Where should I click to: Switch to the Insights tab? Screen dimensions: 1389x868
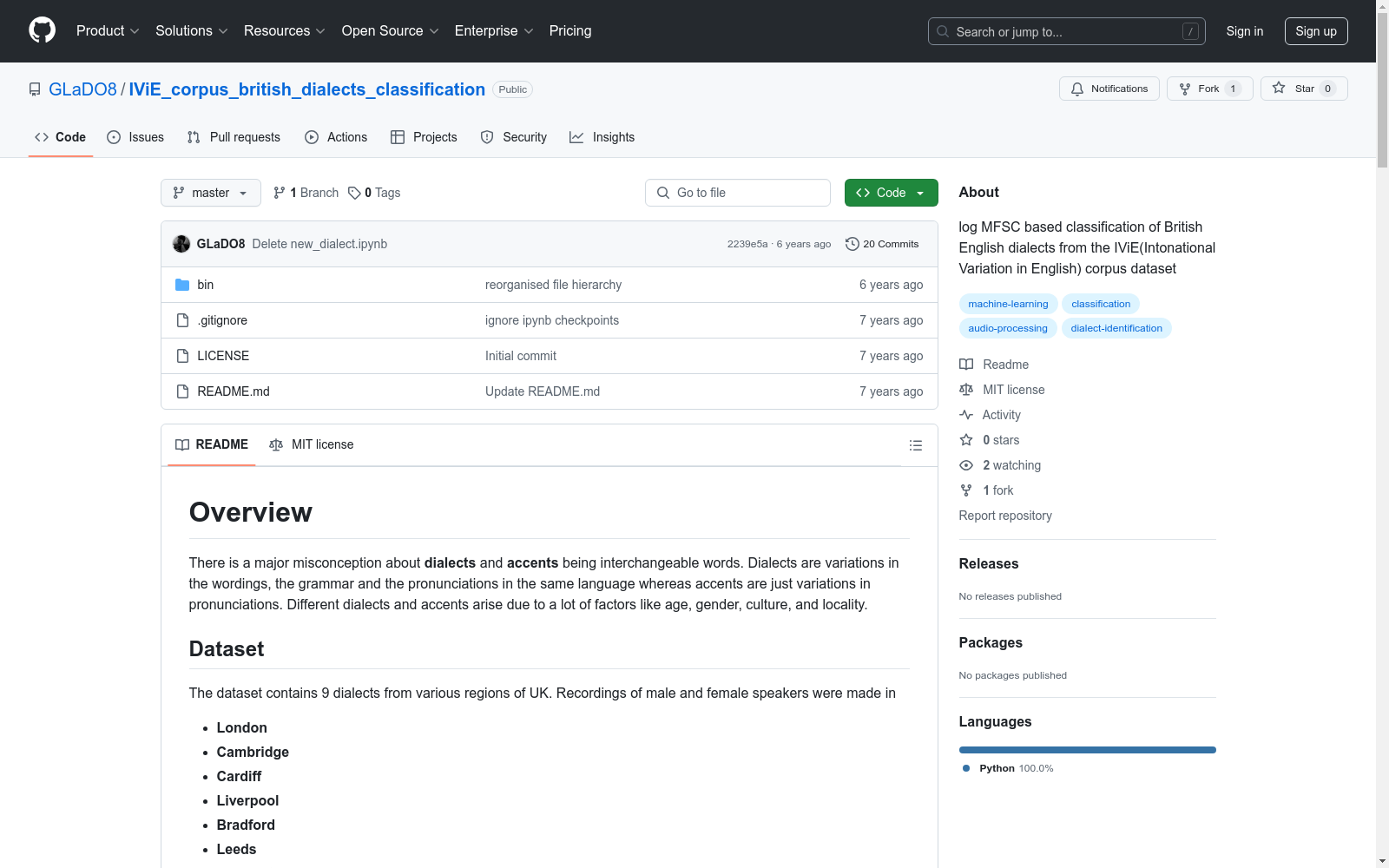pyautogui.click(x=602, y=137)
